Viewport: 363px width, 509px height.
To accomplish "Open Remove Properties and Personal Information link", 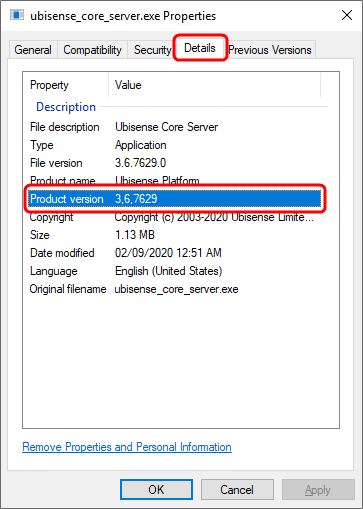I will (x=127, y=447).
